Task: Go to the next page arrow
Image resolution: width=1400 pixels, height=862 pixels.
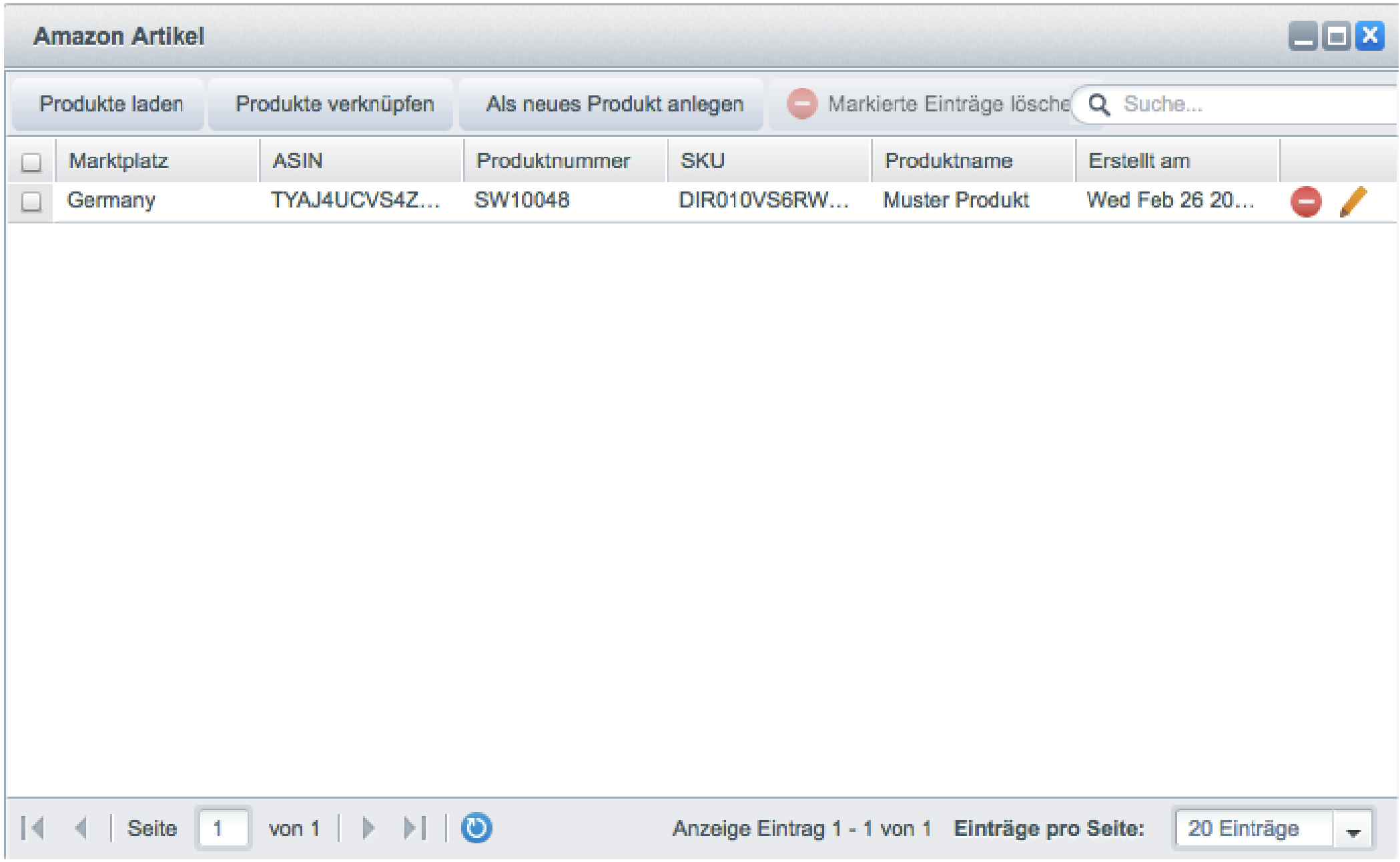Action: click(x=368, y=828)
